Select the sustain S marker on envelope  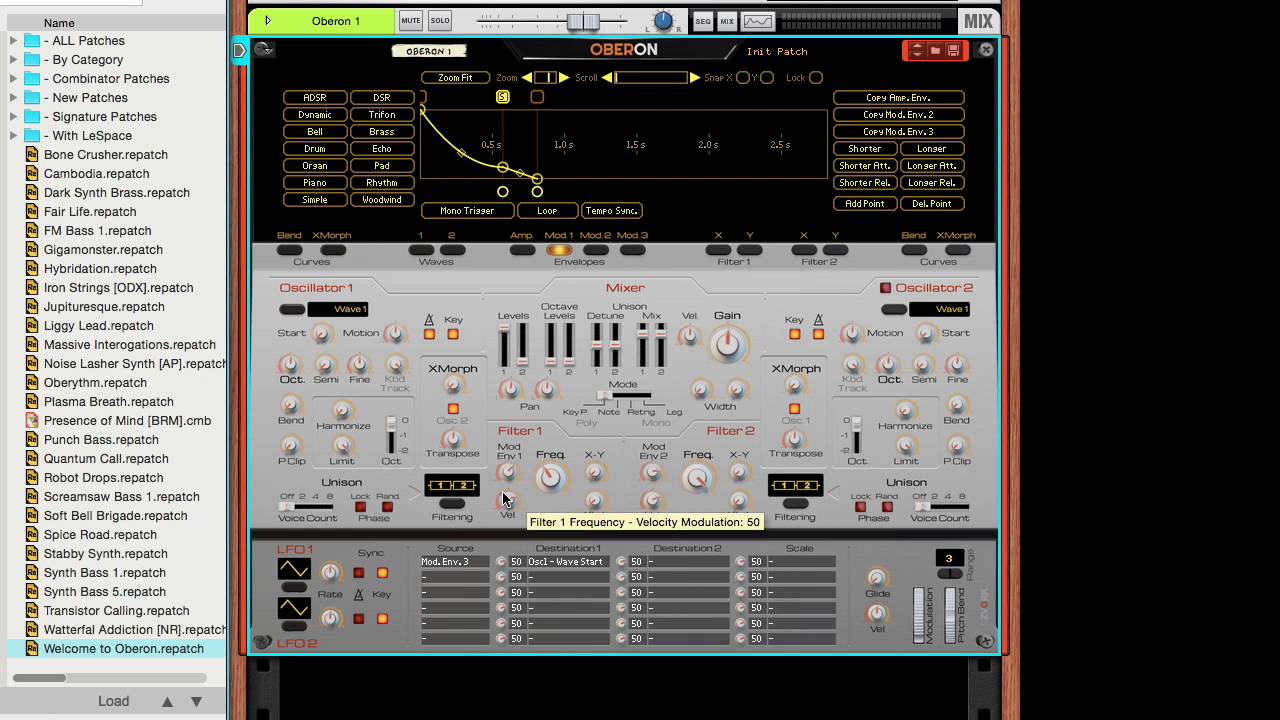(x=503, y=97)
